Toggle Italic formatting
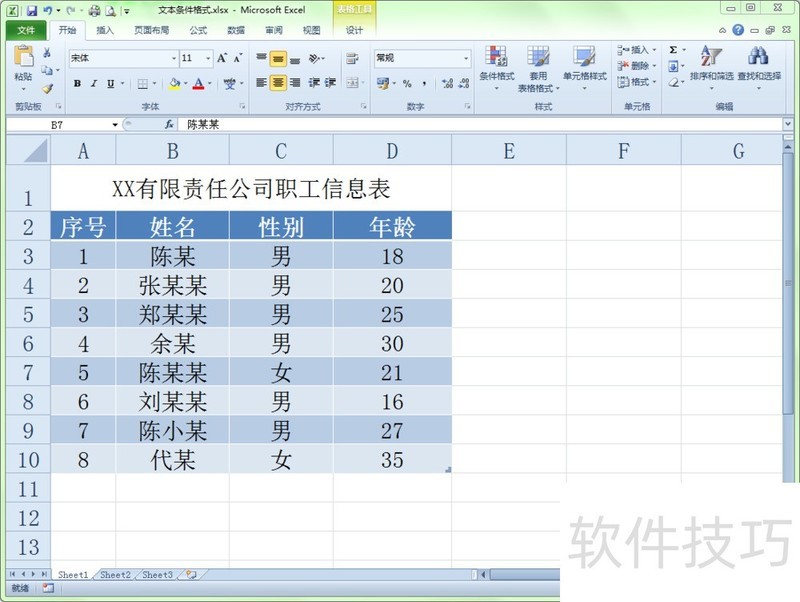Image resolution: width=800 pixels, height=602 pixels. pos(93,83)
